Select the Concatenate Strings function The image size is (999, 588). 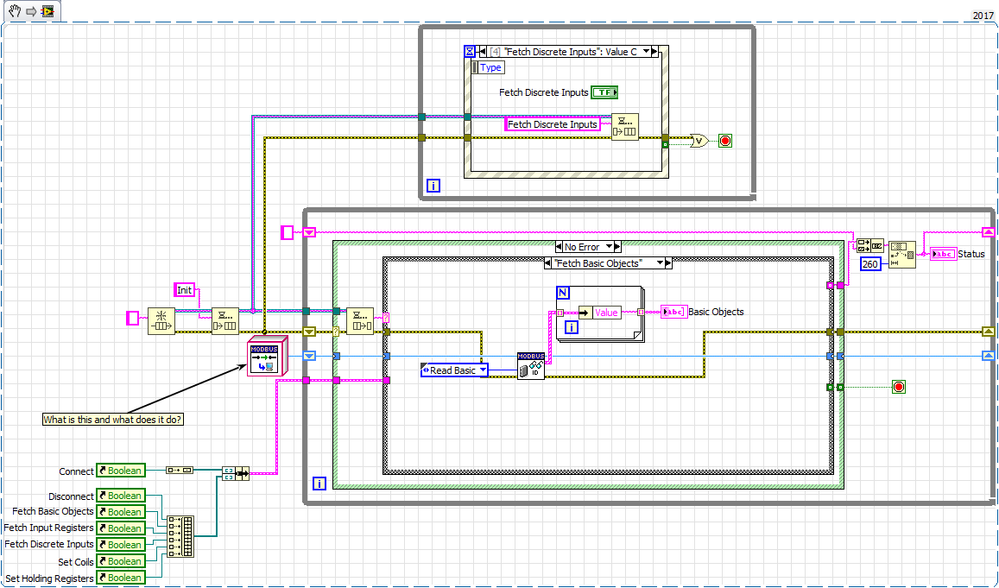[870, 244]
